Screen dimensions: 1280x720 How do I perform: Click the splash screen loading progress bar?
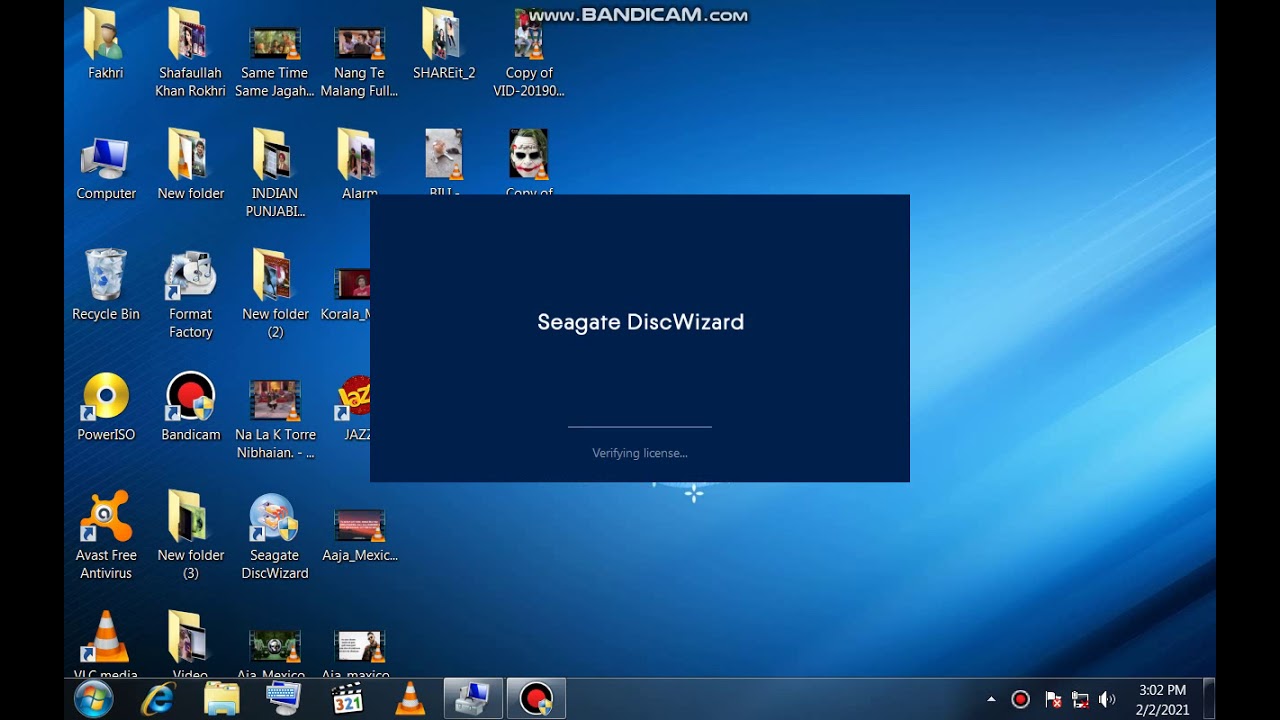pyautogui.click(x=640, y=427)
